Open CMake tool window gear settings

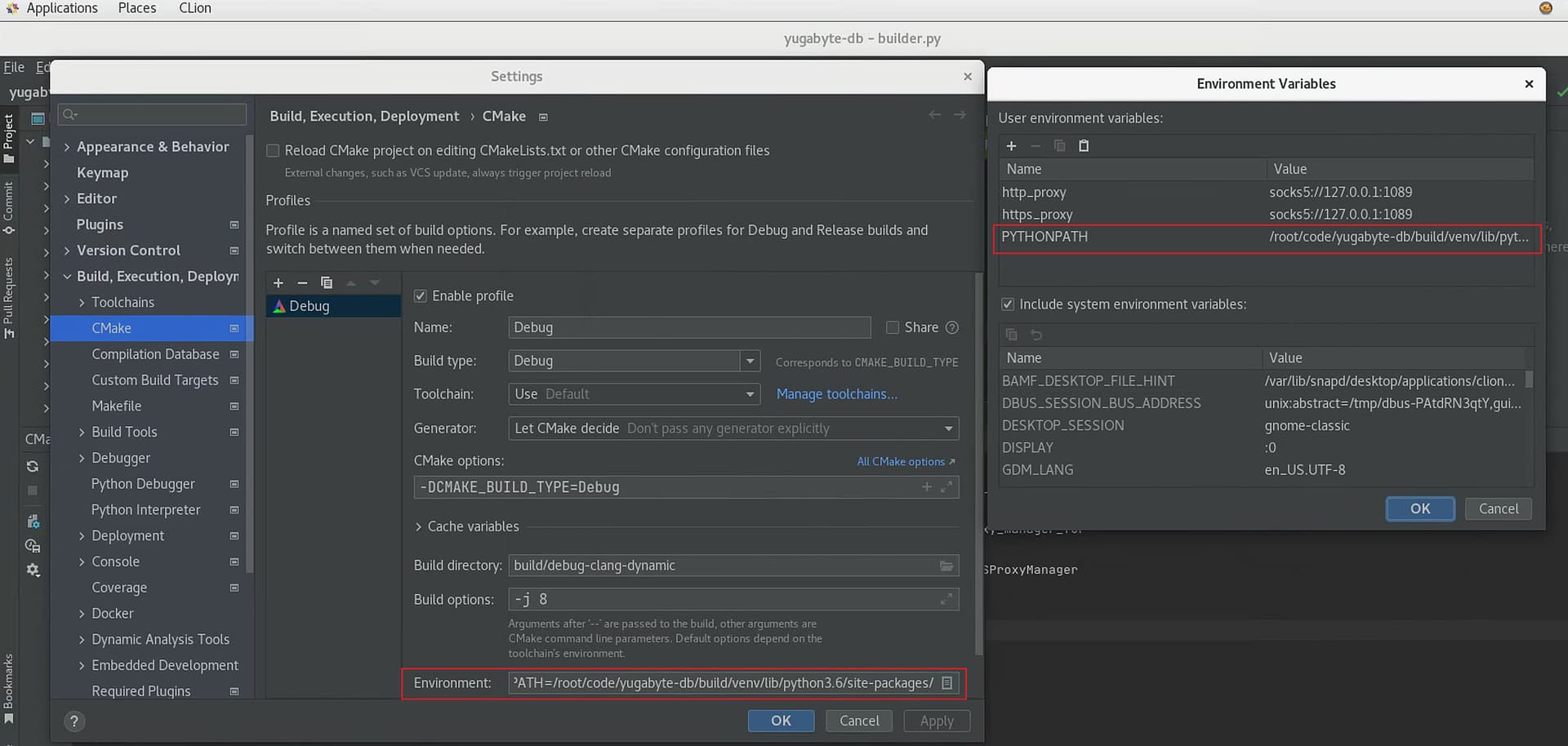(x=33, y=570)
